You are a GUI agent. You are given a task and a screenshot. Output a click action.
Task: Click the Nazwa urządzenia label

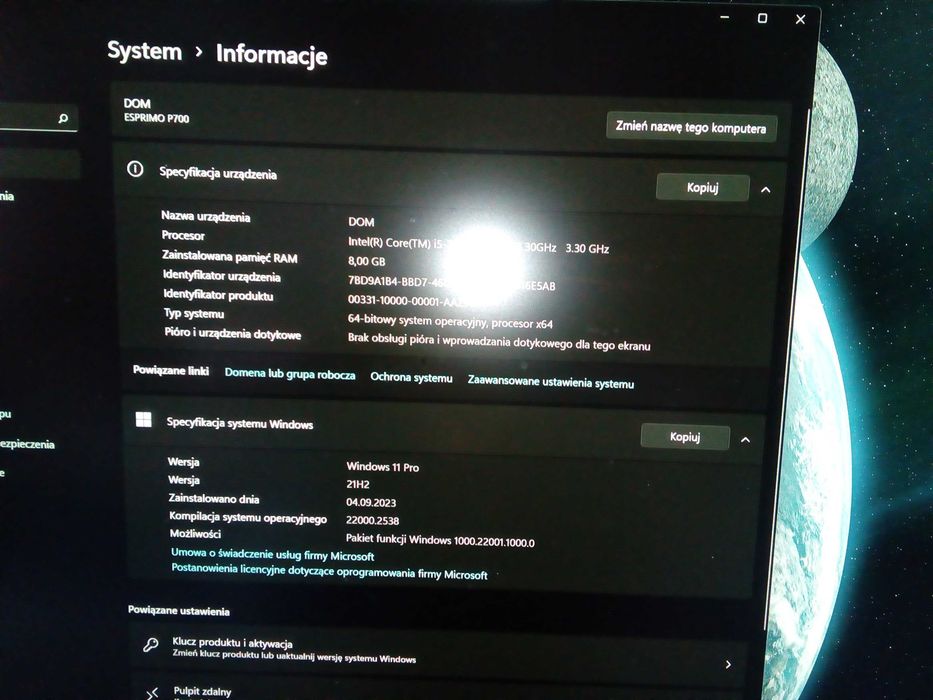tap(205, 216)
